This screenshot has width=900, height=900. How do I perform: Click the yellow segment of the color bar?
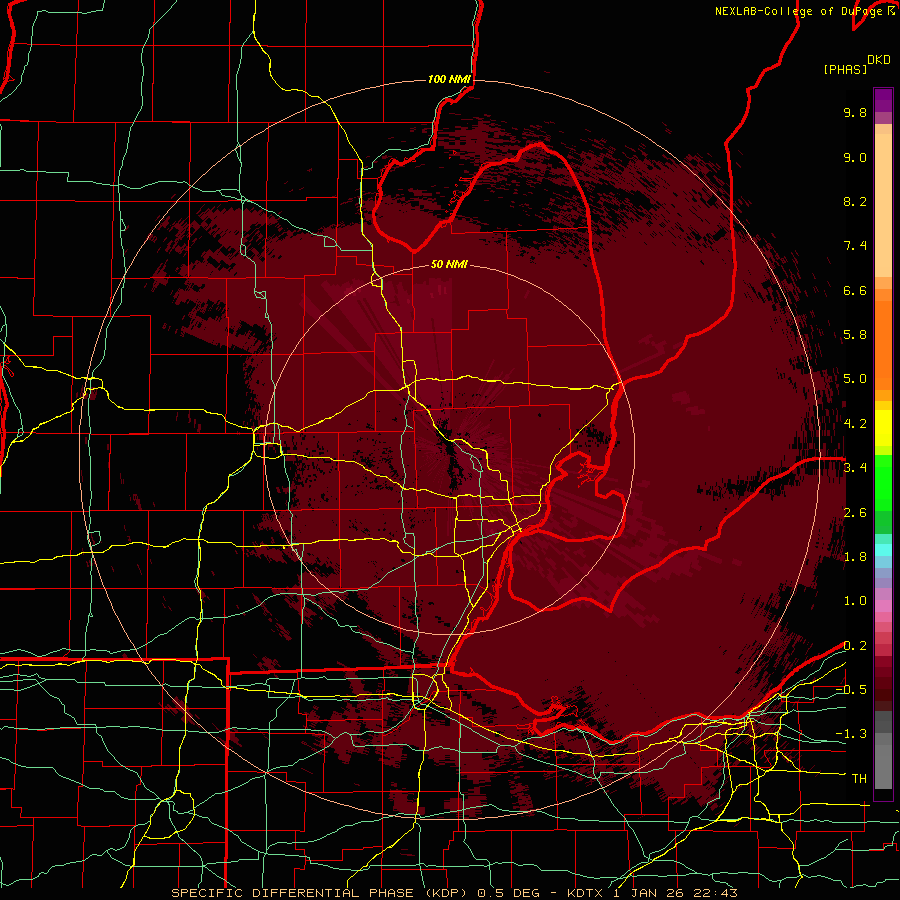[x=883, y=428]
